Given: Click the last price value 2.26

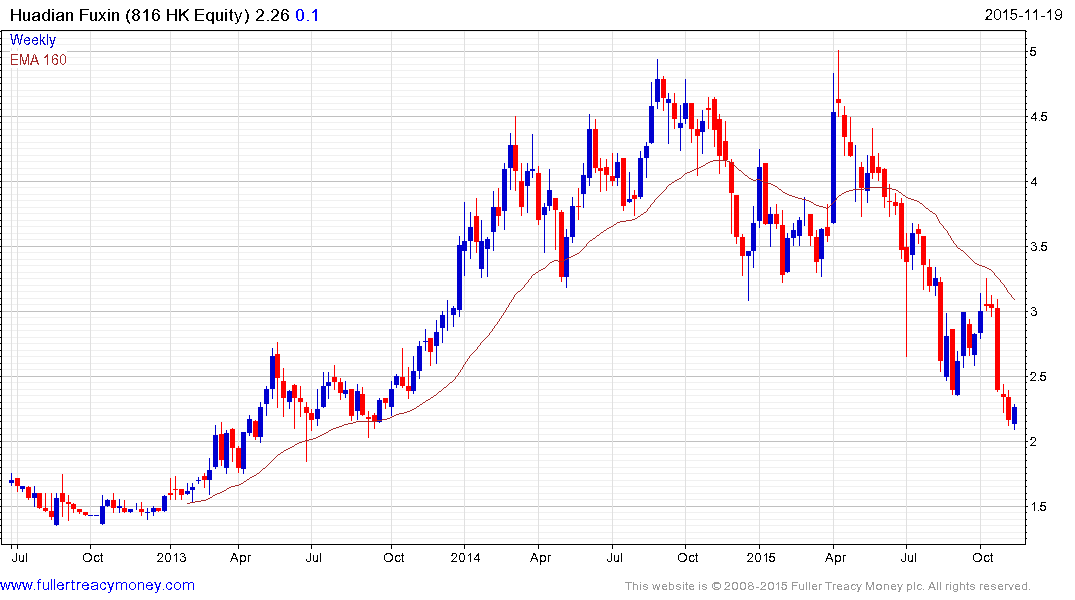Looking at the screenshot, I should coord(272,15).
